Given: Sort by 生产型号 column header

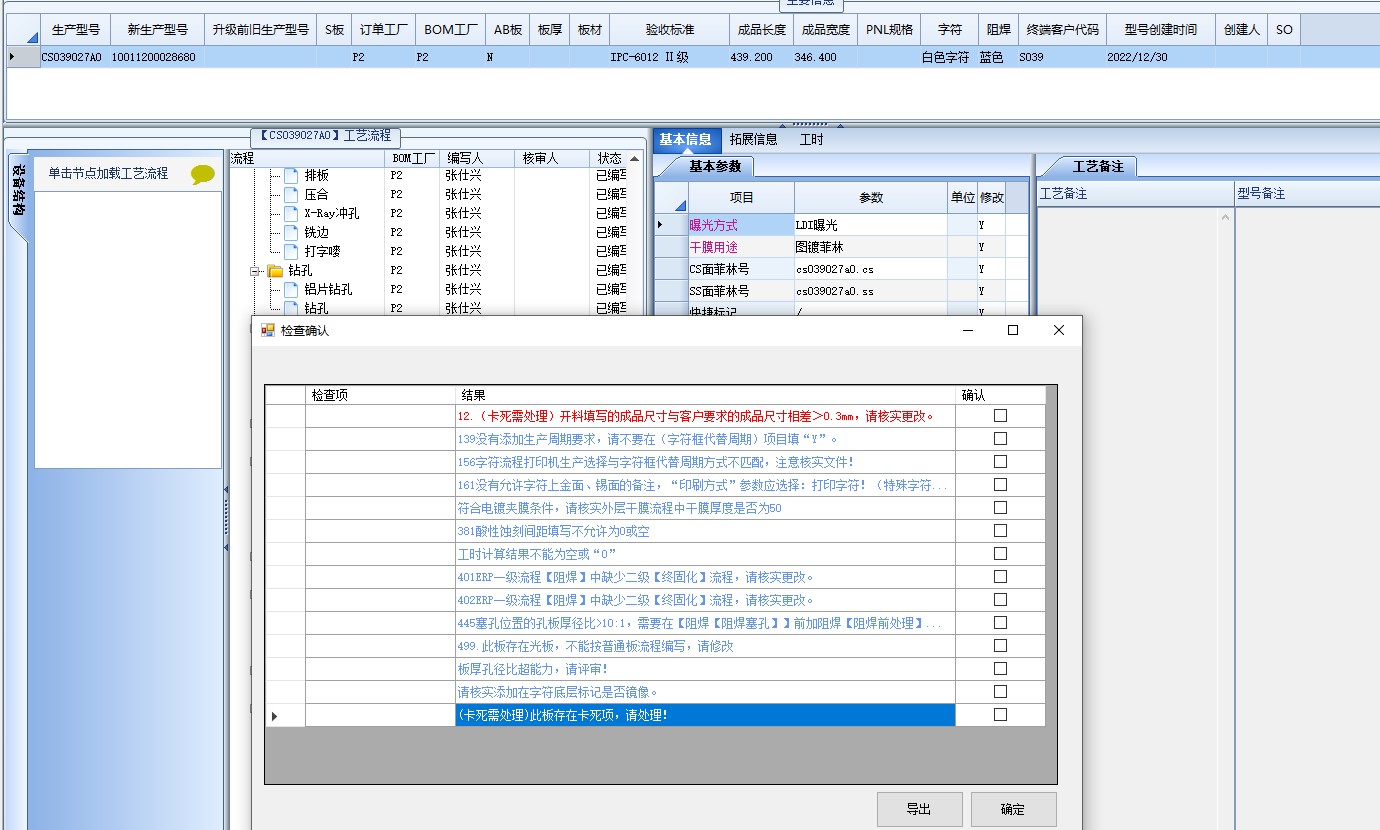Looking at the screenshot, I should click(x=75, y=30).
